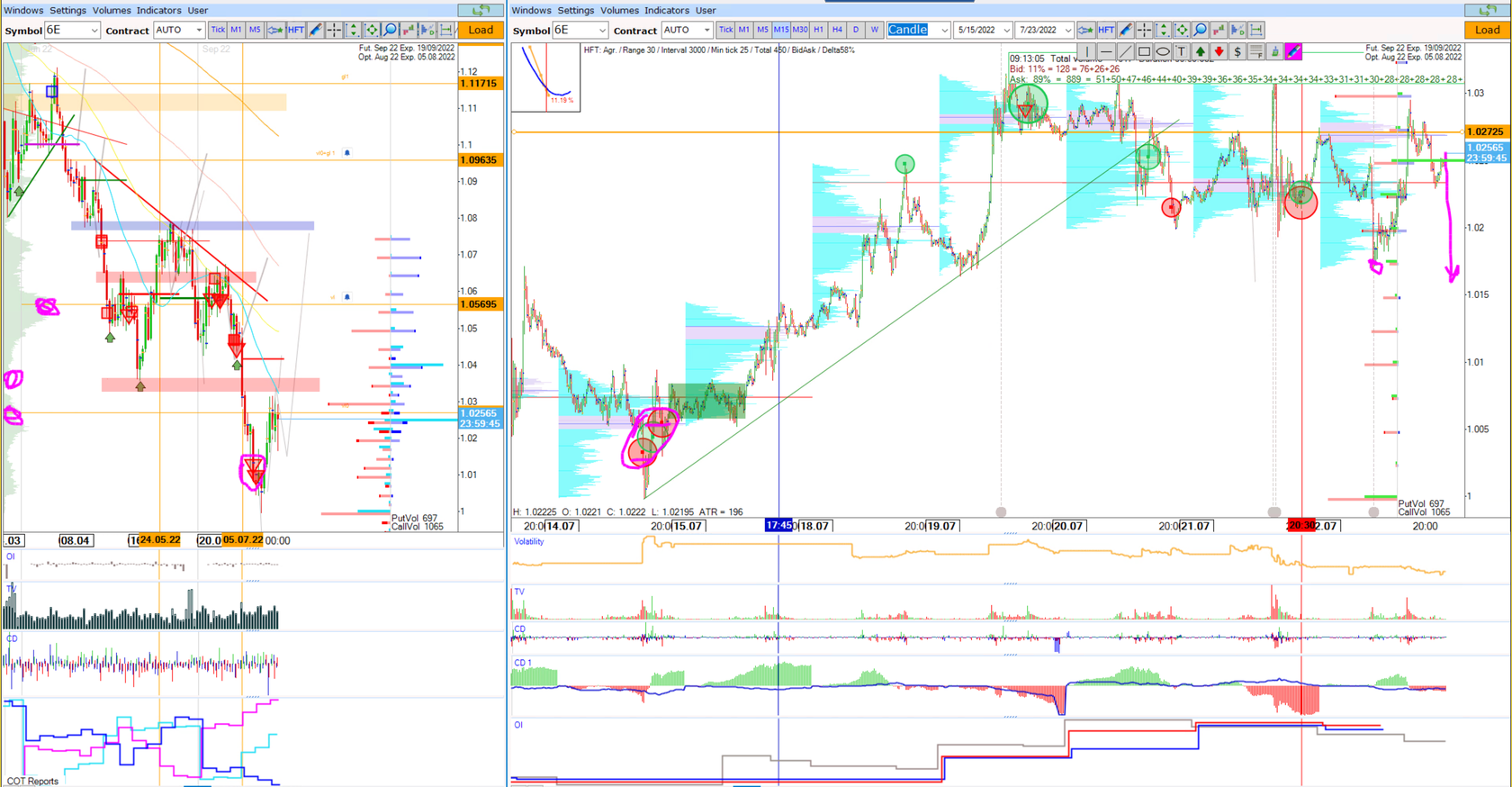Open the Indicators menu in right chart window
This screenshot has height=787, width=1512.
click(667, 10)
